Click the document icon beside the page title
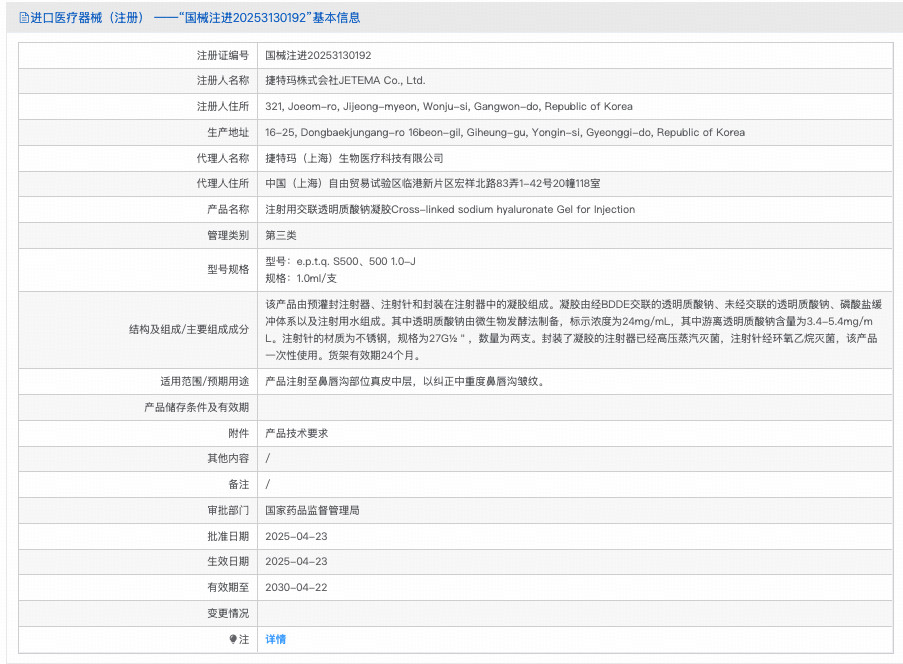 click(x=25, y=18)
